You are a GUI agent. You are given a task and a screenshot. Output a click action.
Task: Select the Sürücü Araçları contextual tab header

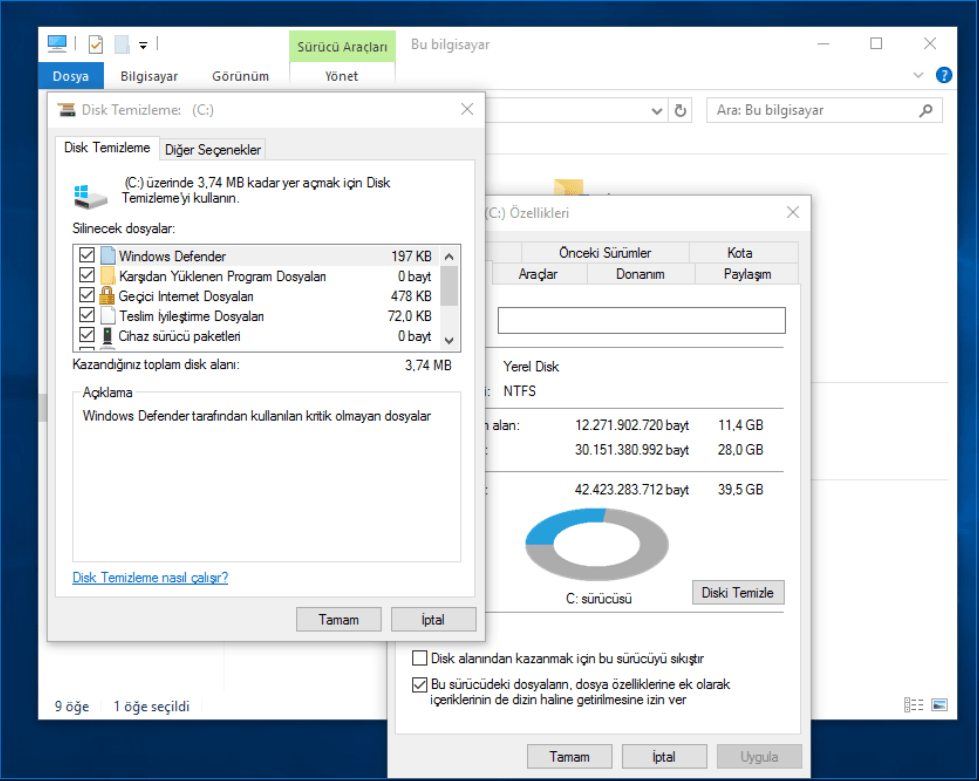coord(342,47)
